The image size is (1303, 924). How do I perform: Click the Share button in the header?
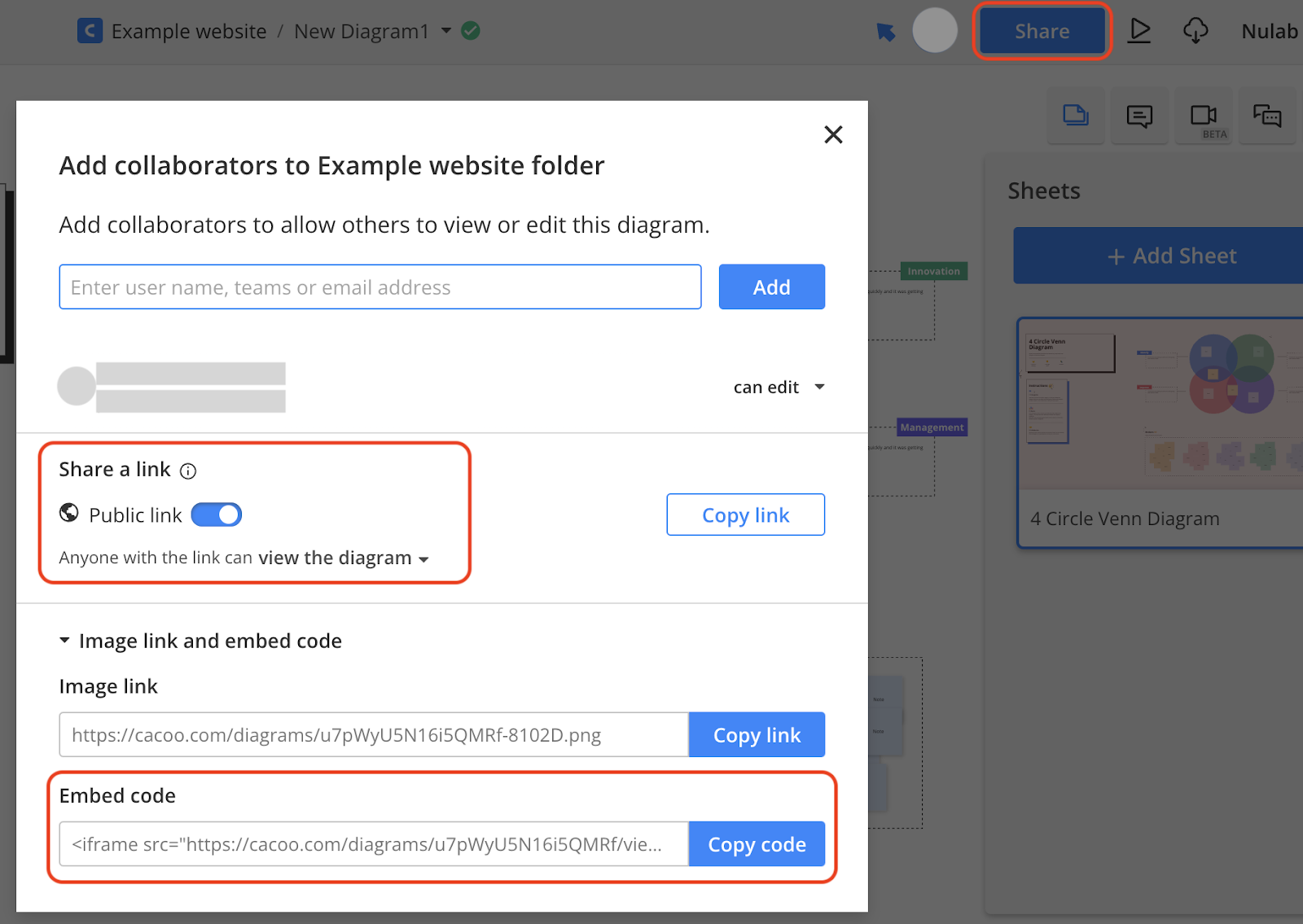point(1042,31)
